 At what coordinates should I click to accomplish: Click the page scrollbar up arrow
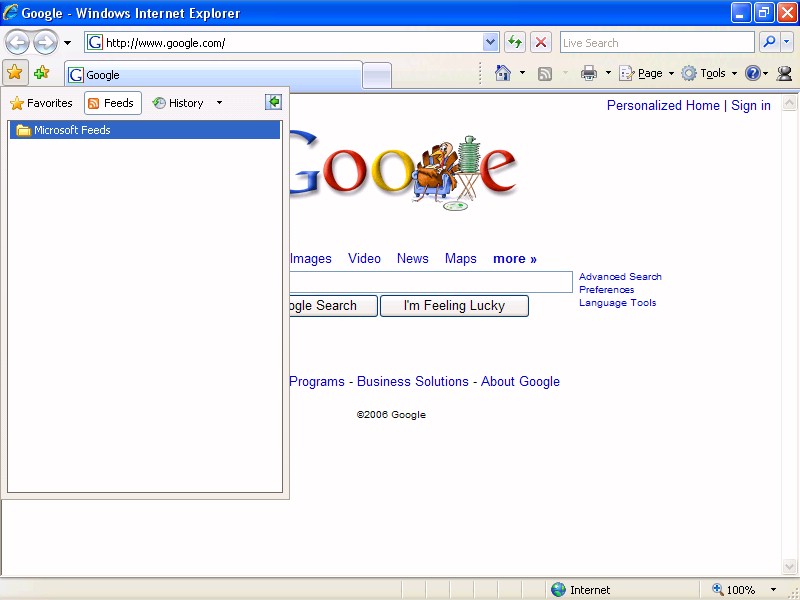coord(789,103)
